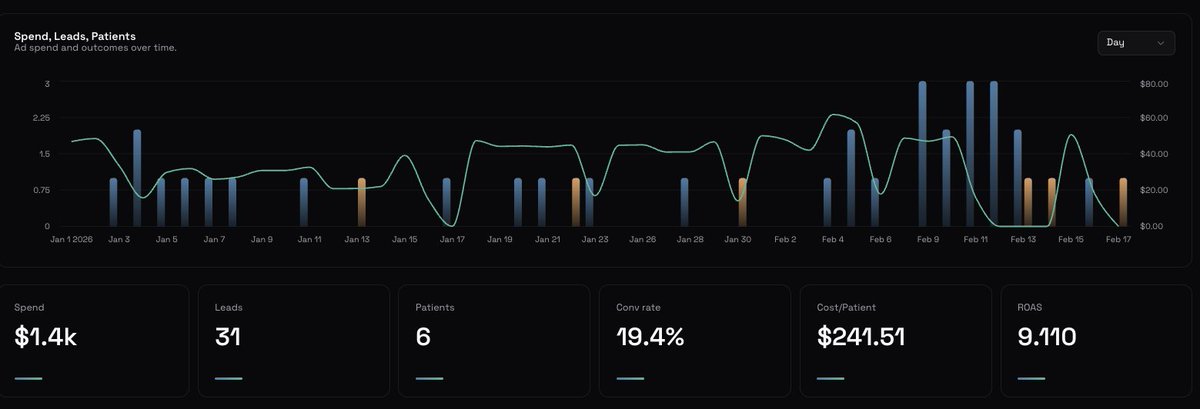The height and width of the screenshot is (409, 1200).
Task: Click the 'Feb 11' x-axis label
Action: coord(976,240)
